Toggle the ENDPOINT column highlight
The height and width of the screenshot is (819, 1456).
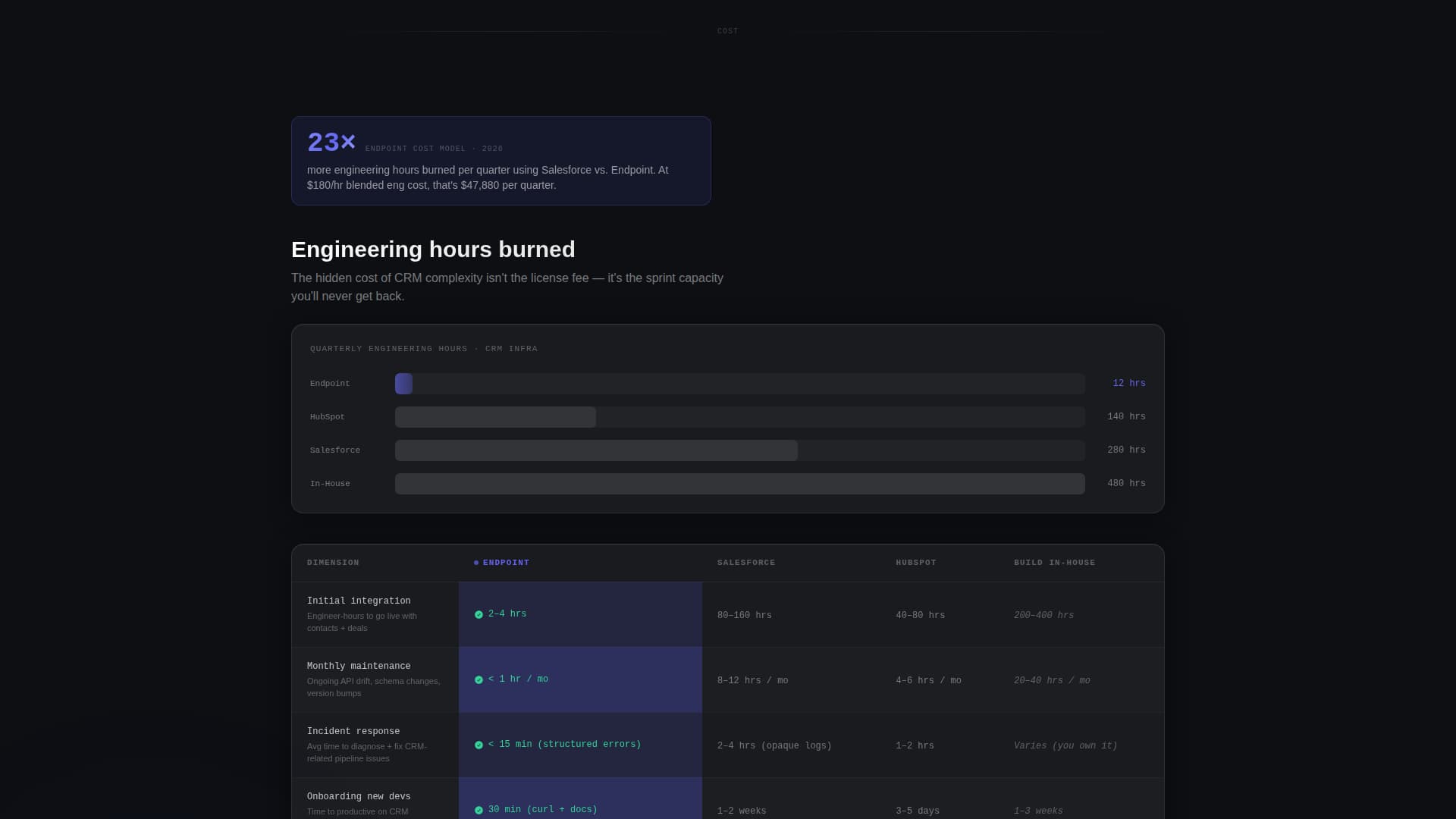504,563
